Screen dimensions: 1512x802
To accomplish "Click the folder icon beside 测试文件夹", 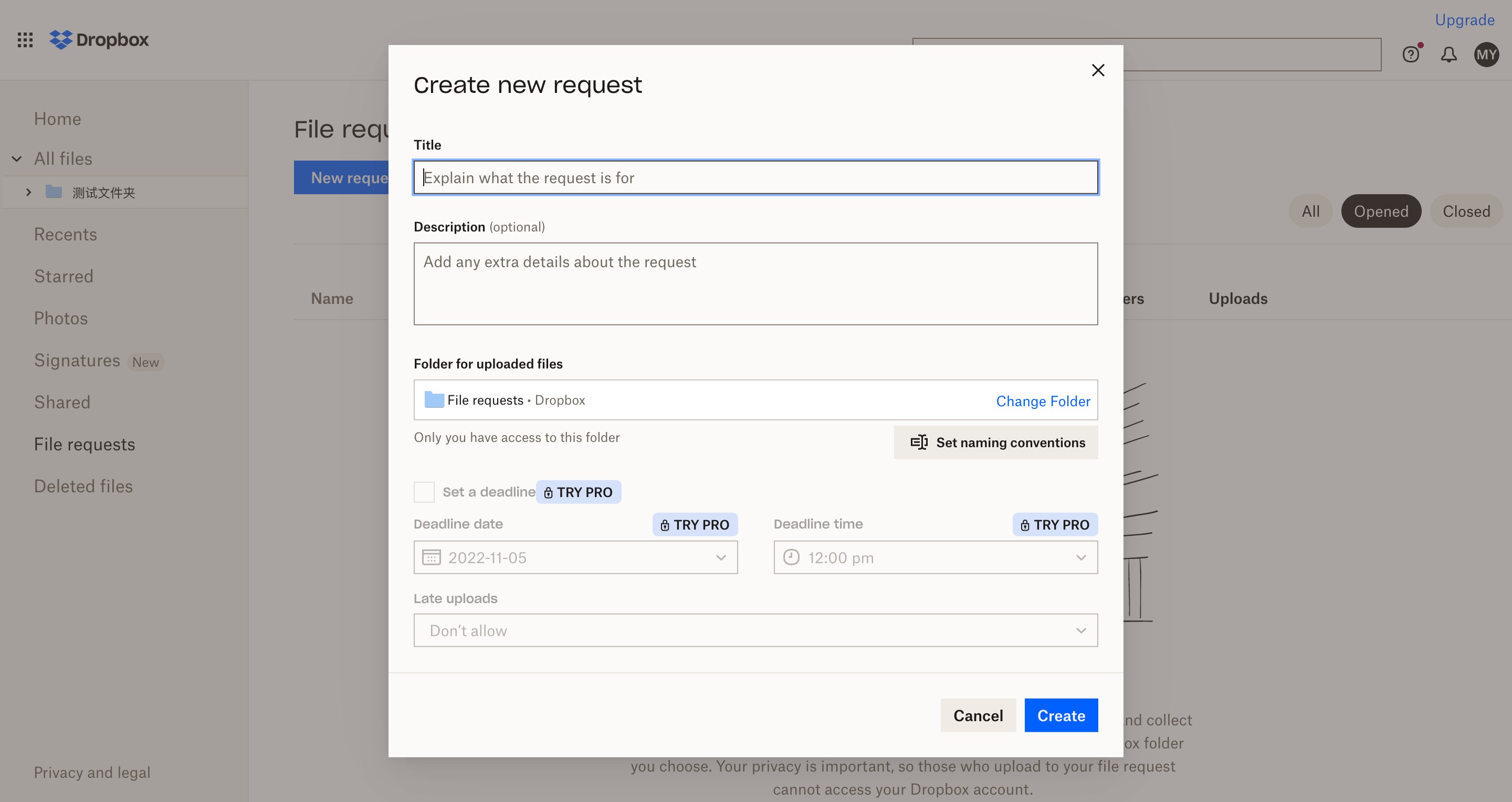I will pos(54,192).
